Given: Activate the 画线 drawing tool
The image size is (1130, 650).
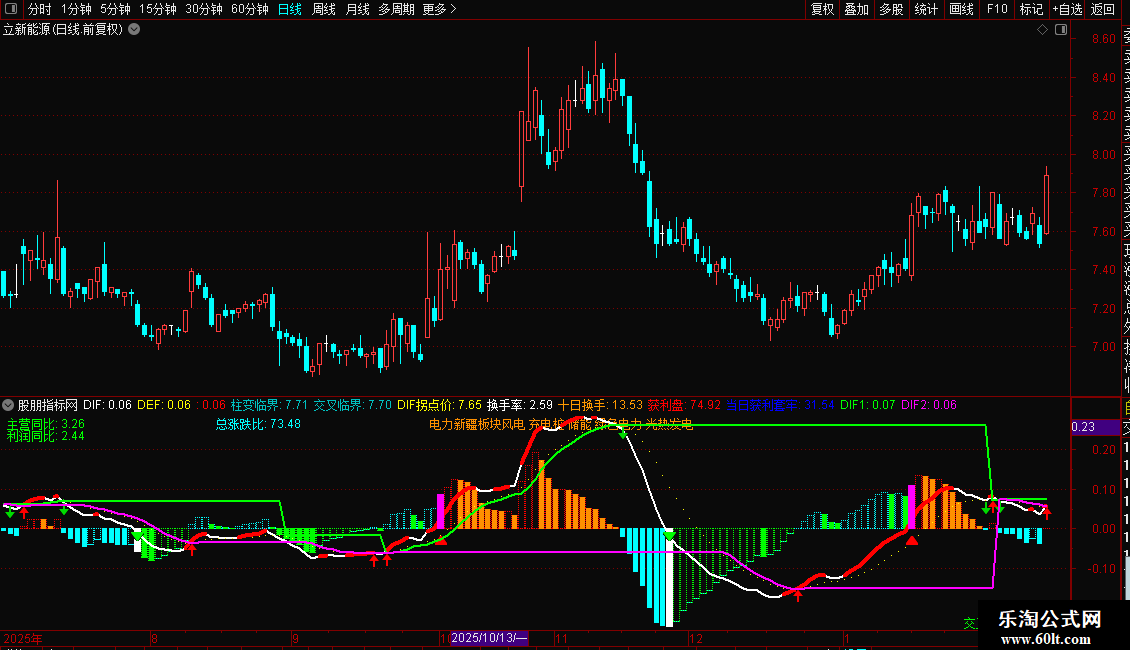Looking at the screenshot, I should click(961, 9).
